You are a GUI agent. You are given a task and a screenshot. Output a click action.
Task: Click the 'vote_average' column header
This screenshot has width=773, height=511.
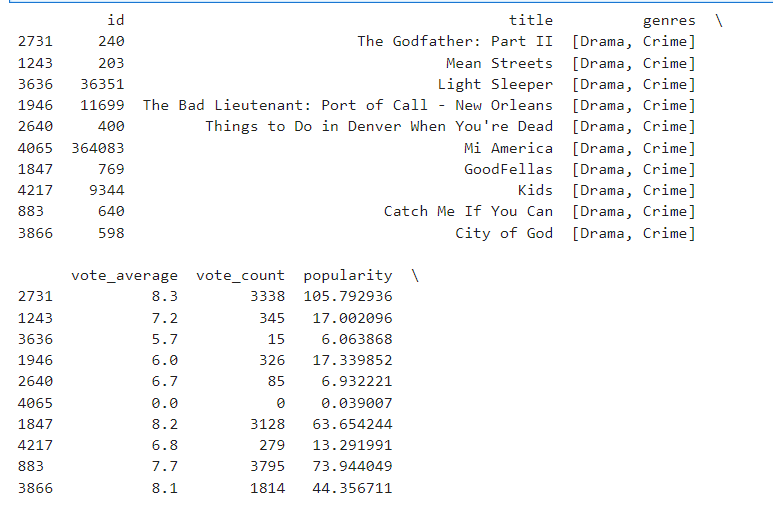tap(124, 275)
